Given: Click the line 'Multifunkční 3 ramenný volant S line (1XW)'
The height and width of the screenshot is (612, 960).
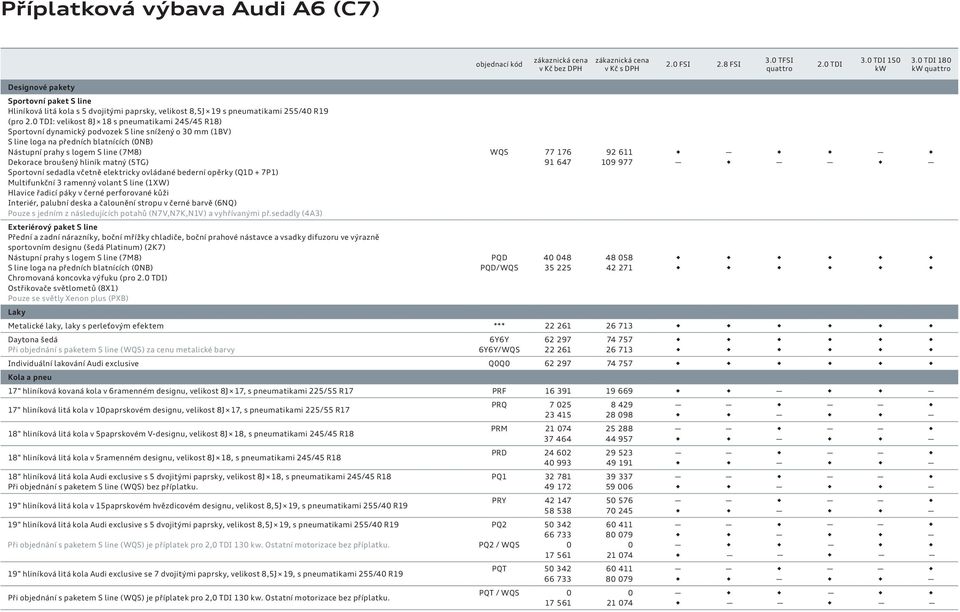Looking at the screenshot, I should pyautogui.click(x=88, y=182).
